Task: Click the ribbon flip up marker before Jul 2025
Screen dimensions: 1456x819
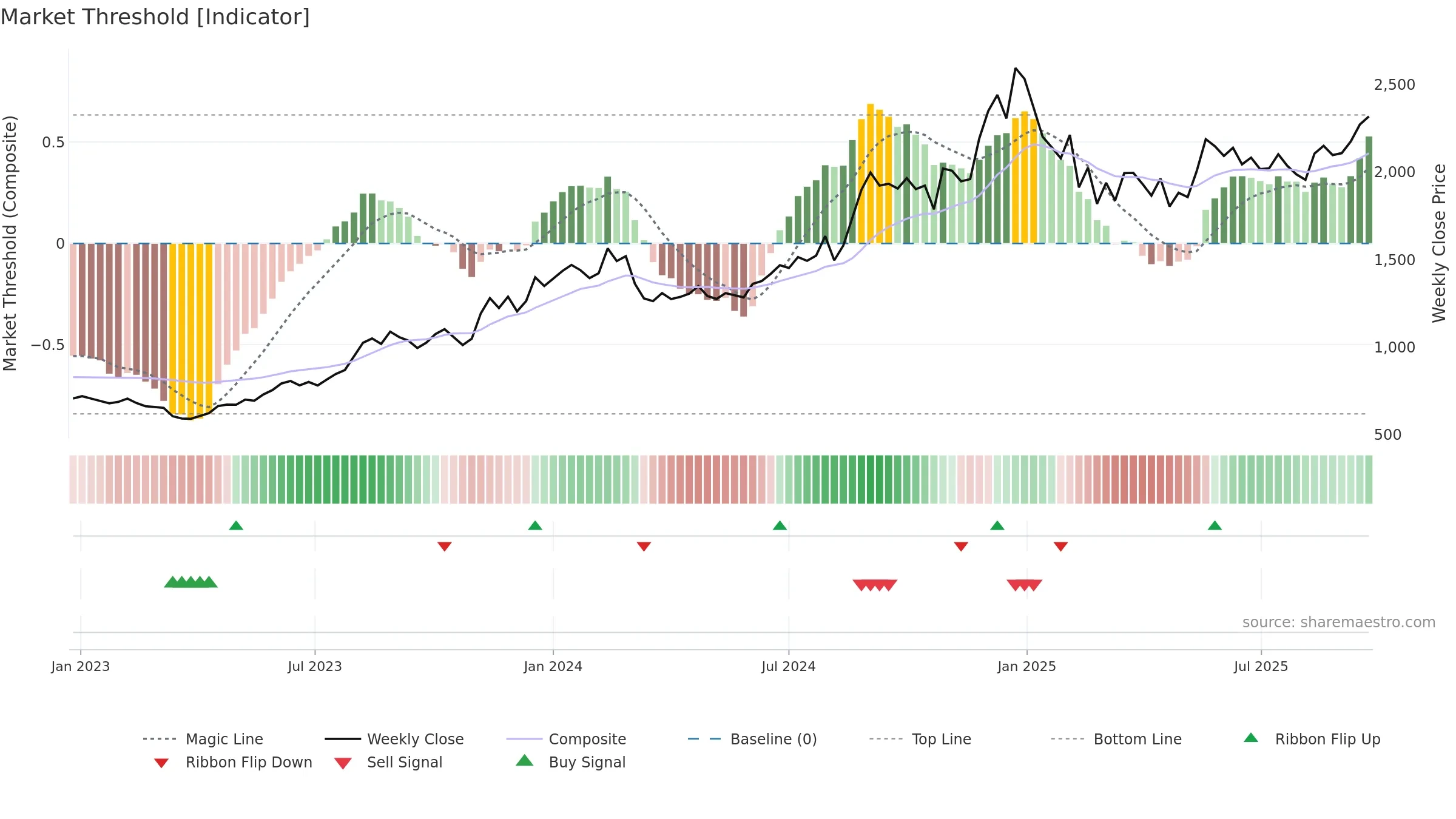Action: [x=1215, y=525]
